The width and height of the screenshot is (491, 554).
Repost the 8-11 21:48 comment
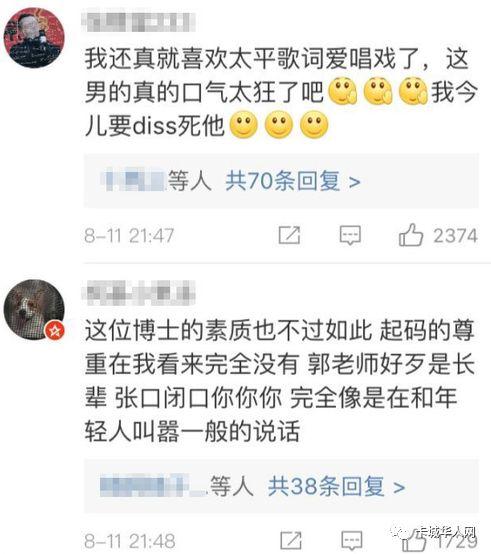point(291,541)
